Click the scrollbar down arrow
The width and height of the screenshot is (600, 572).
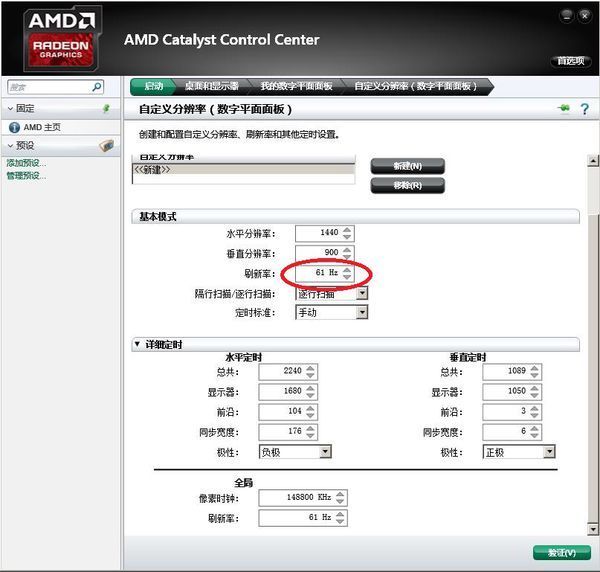[x=593, y=529]
